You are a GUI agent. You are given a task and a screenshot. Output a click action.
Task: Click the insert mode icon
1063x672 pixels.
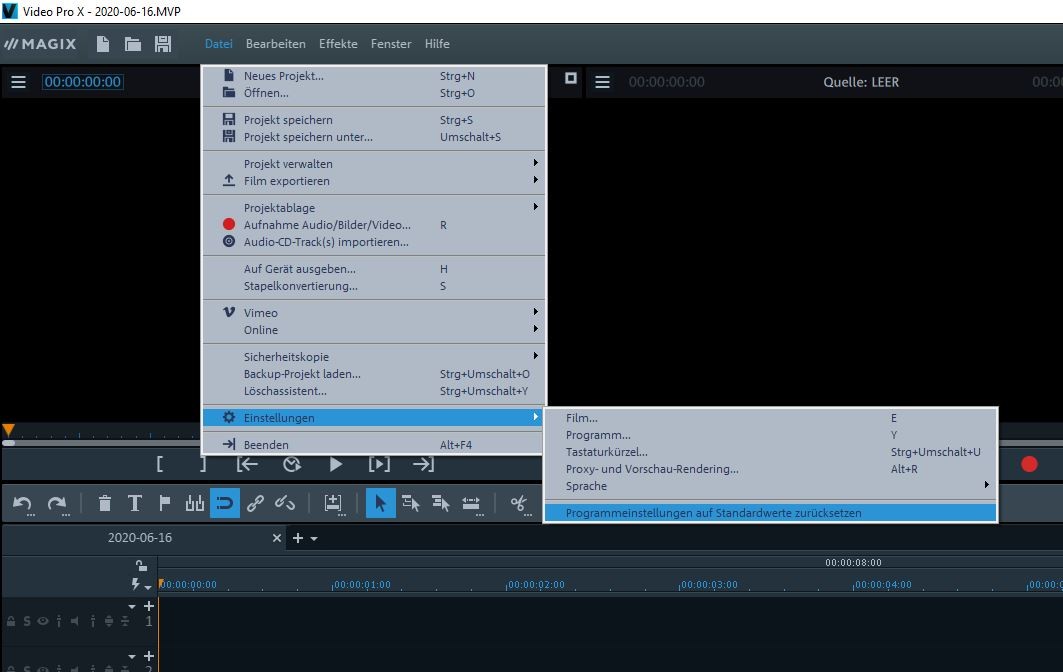tap(333, 503)
